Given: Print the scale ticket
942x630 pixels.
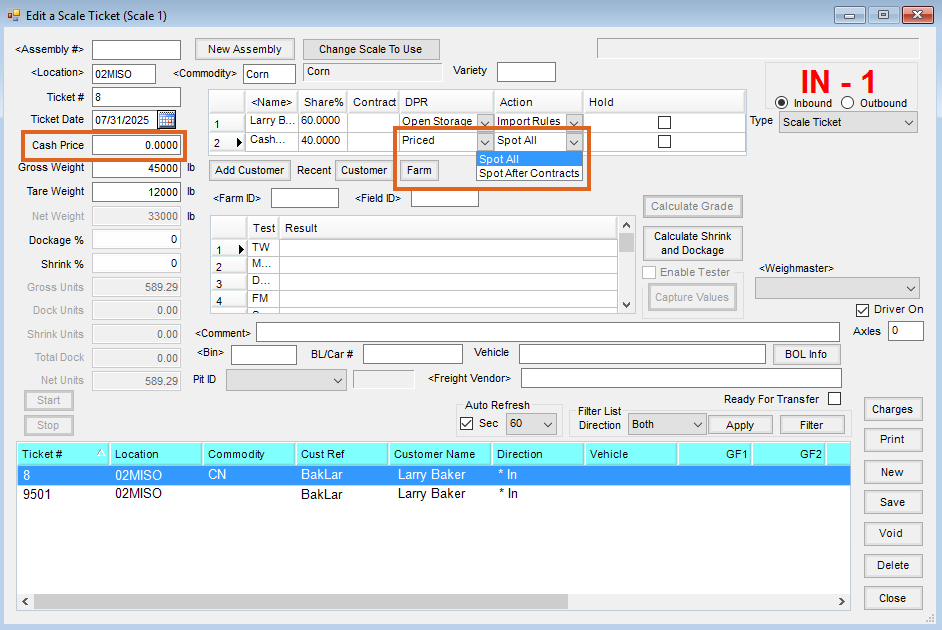Looking at the screenshot, I should click(892, 439).
